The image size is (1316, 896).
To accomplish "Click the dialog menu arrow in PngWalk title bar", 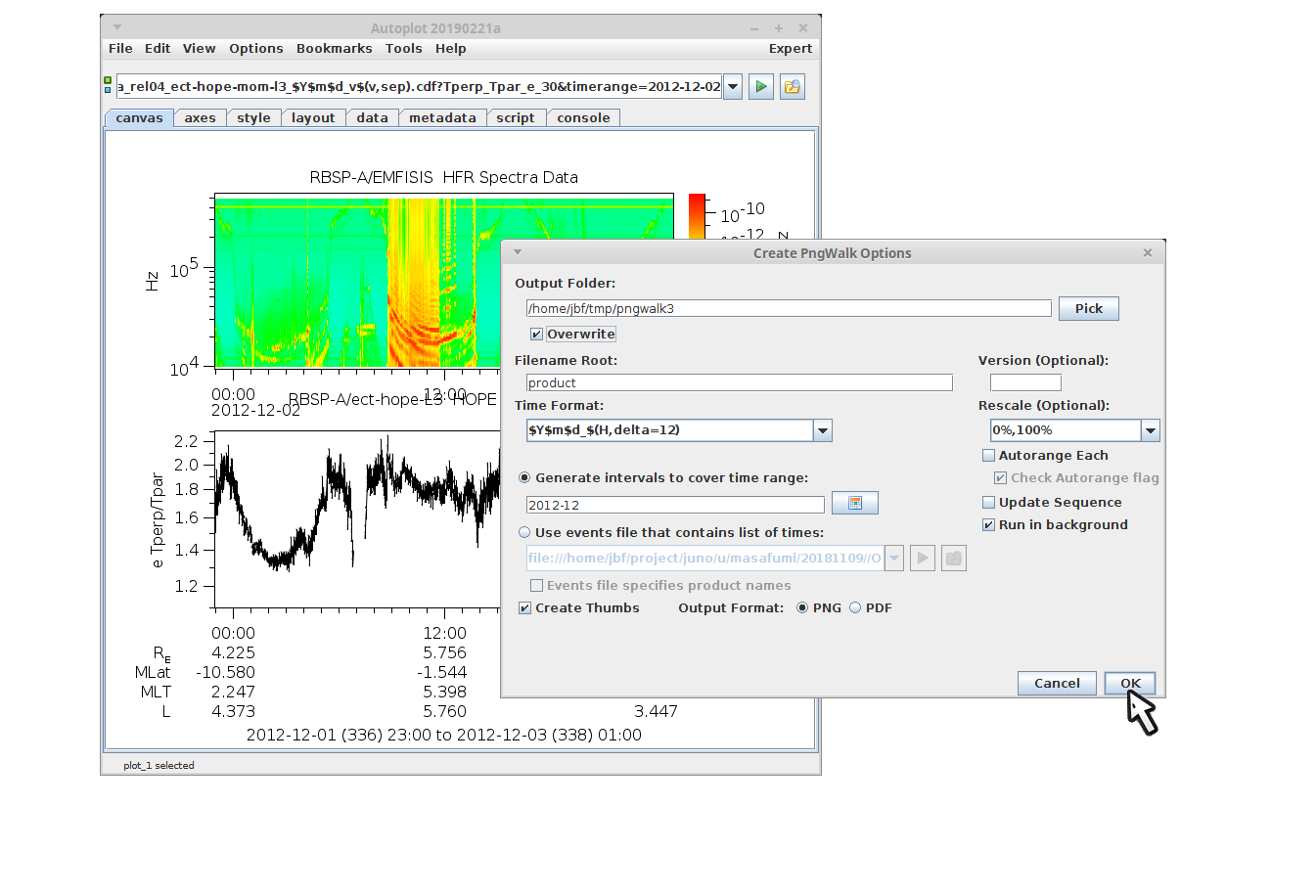I will click(518, 252).
